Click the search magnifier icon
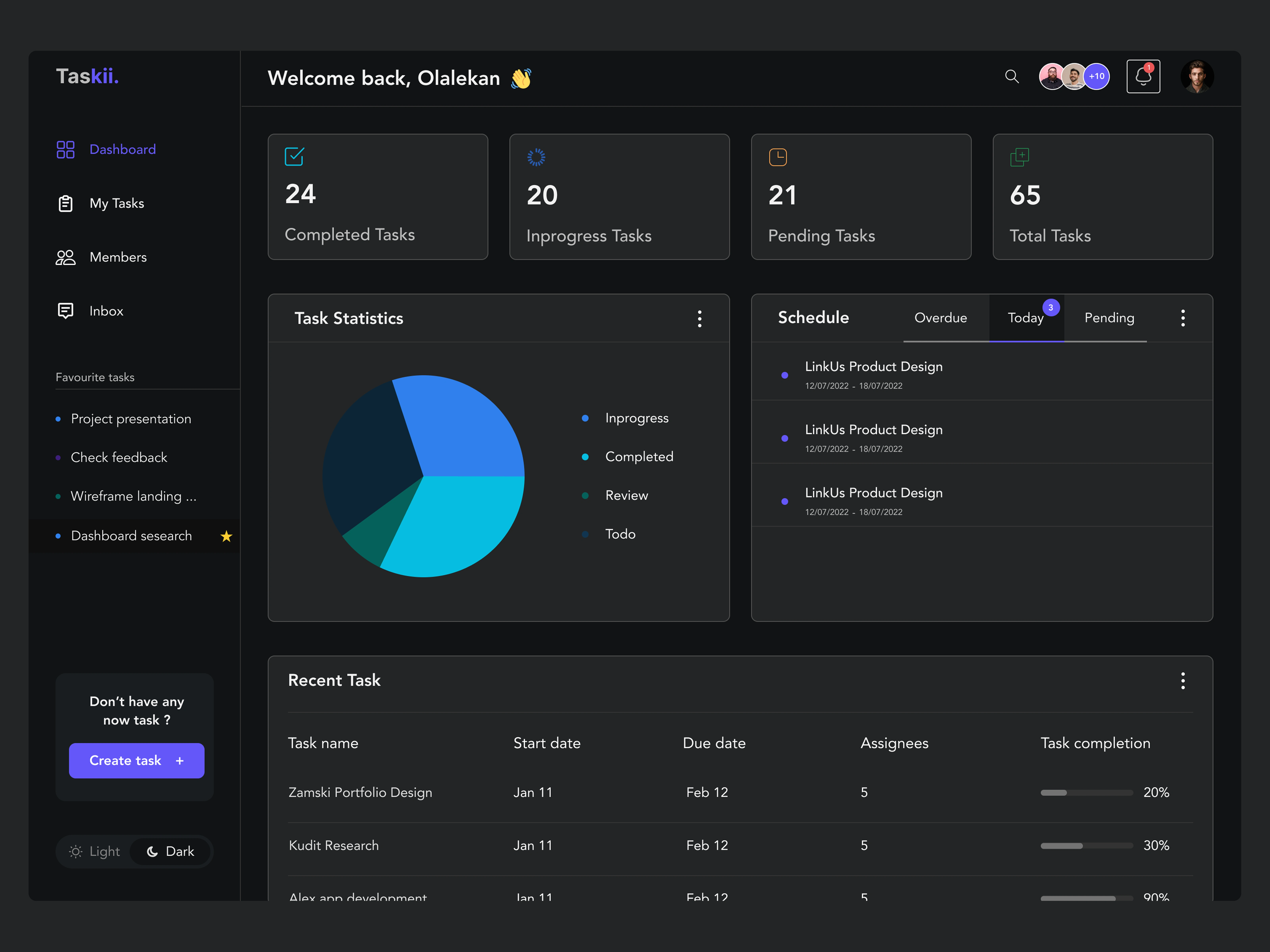Image resolution: width=1270 pixels, height=952 pixels. (1012, 76)
